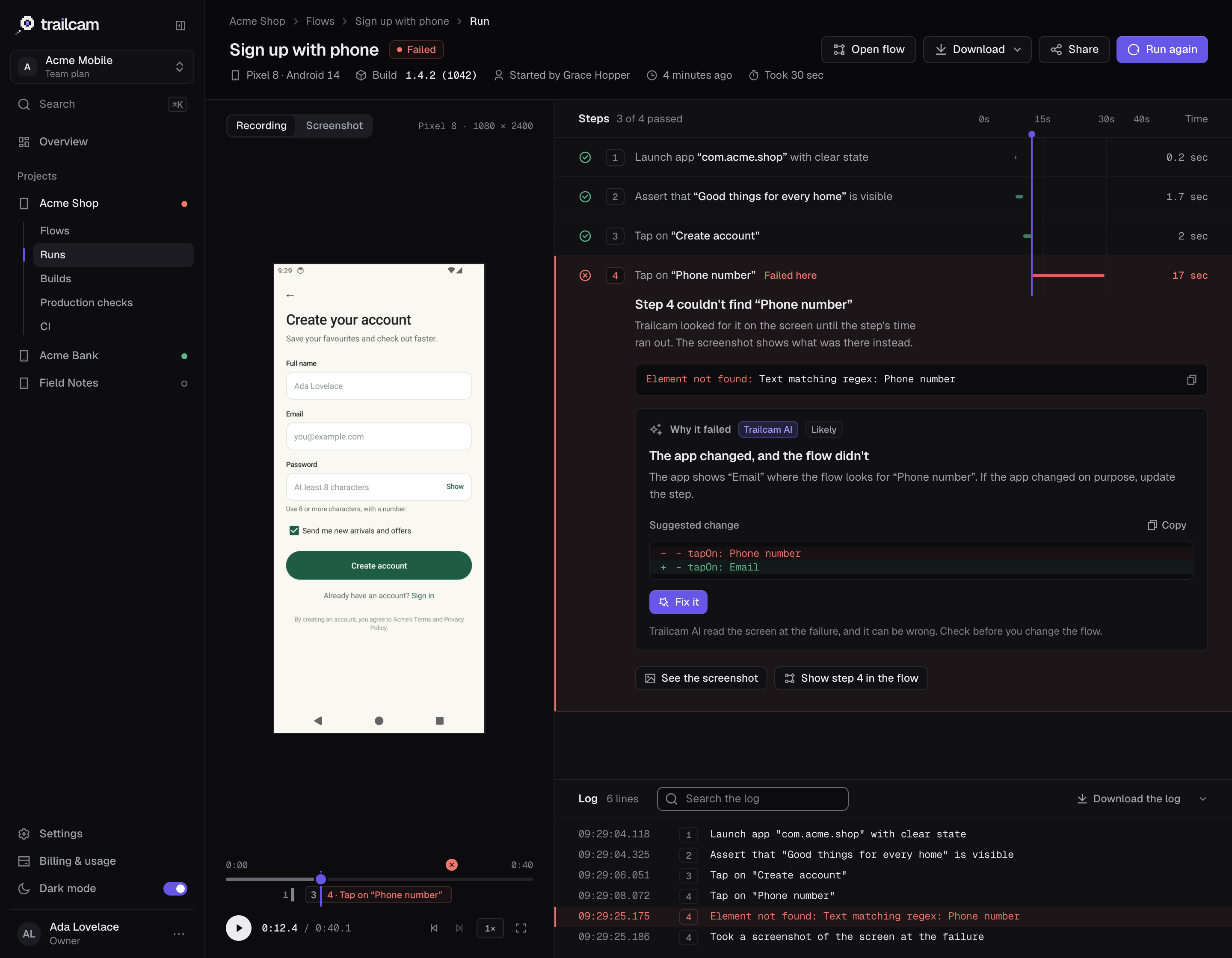1232x958 pixels.
Task: Select step 3 Tap on "Create account"
Action: (x=893, y=236)
